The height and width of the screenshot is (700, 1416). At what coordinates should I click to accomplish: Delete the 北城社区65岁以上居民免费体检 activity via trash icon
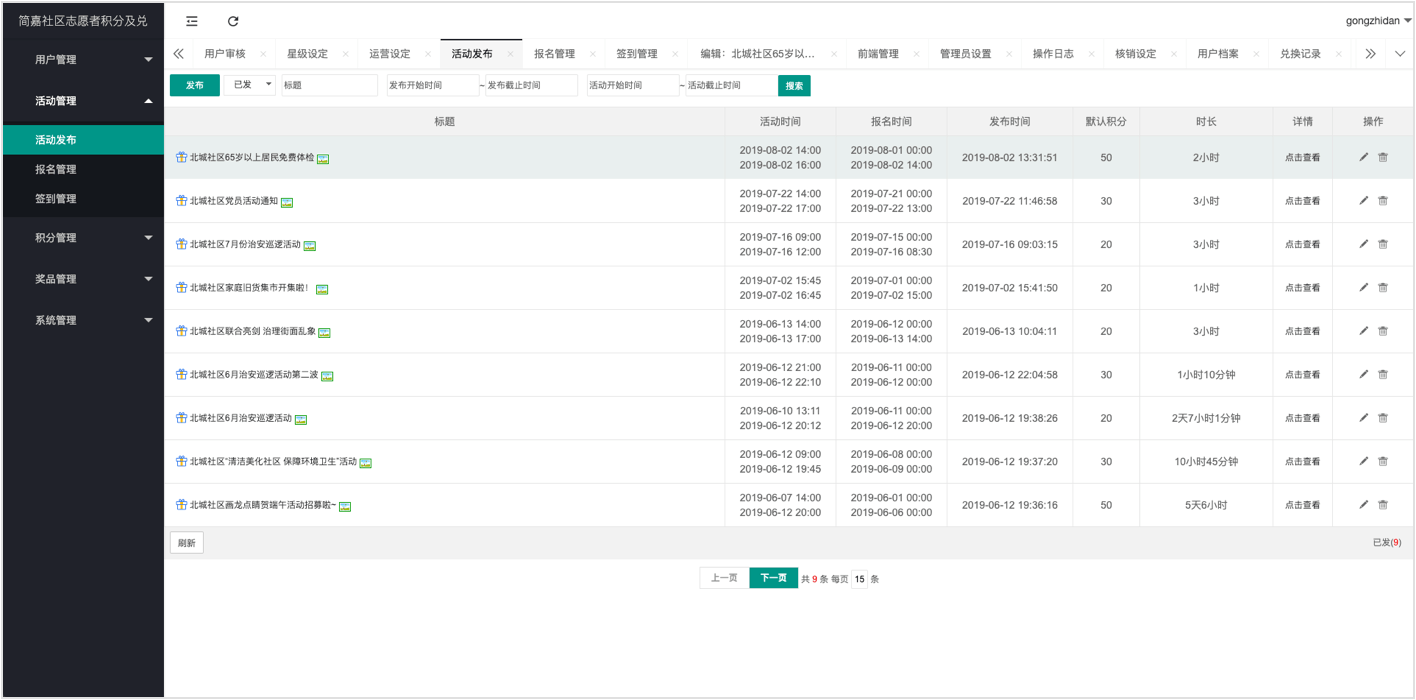pyautogui.click(x=1383, y=157)
